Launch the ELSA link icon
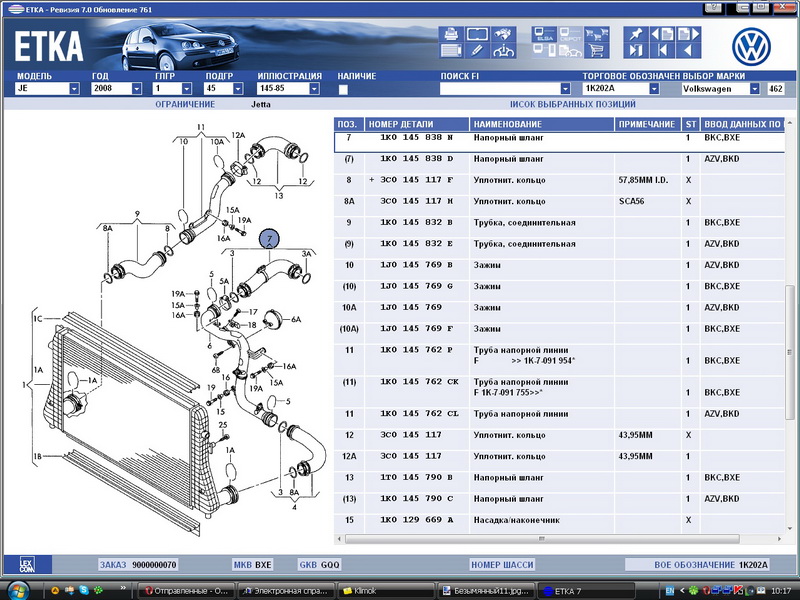 tap(544, 35)
